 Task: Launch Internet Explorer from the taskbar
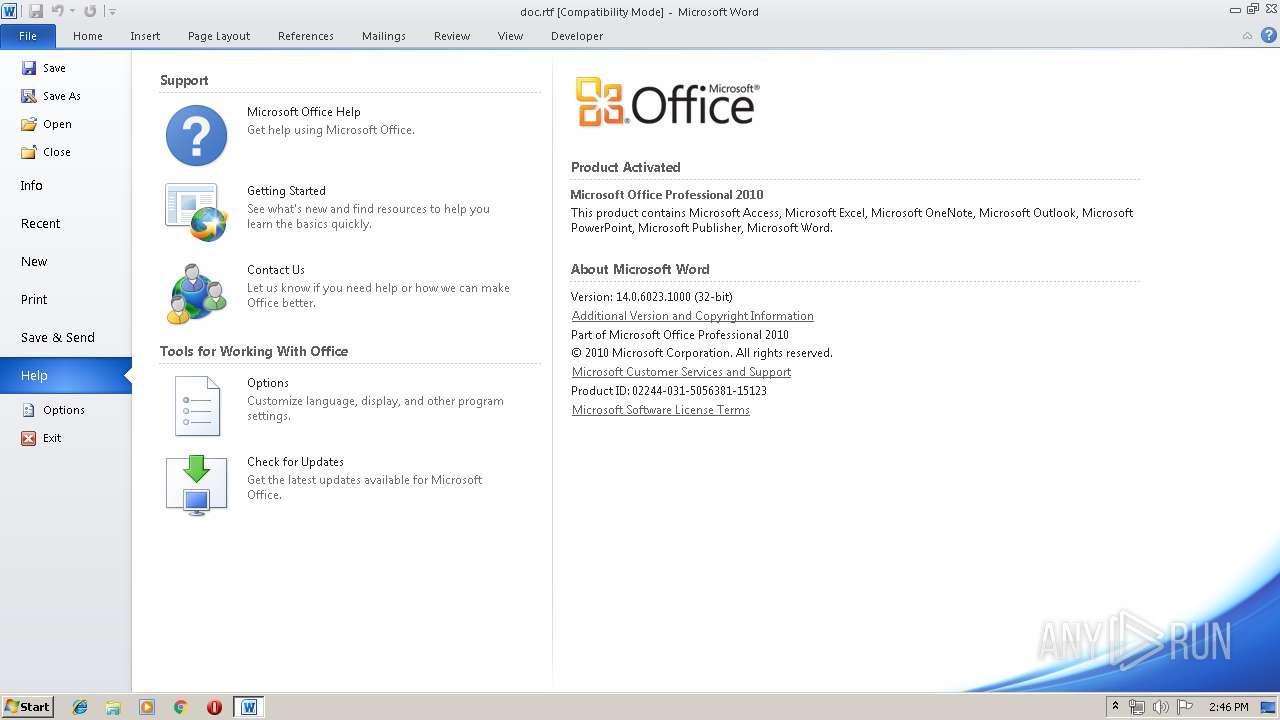click(x=80, y=707)
